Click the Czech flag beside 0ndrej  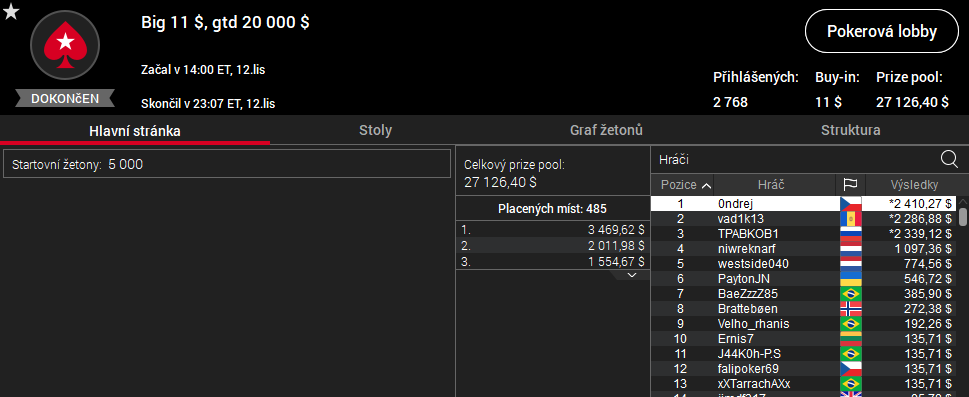click(x=850, y=203)
